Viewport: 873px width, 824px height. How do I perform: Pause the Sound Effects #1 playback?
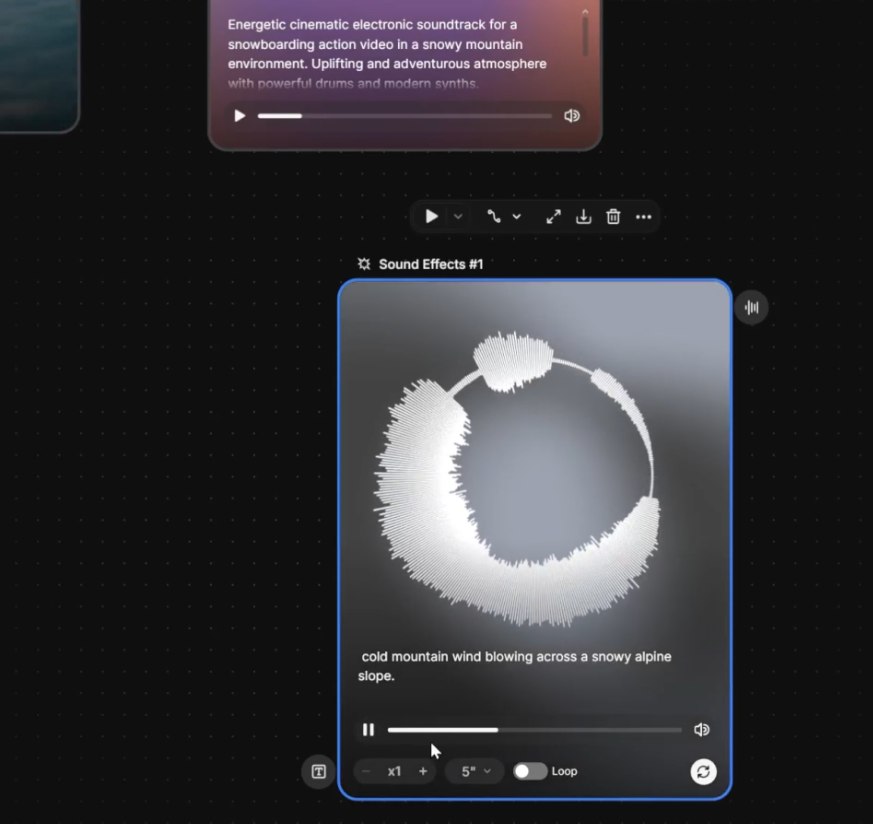[368, 730]
